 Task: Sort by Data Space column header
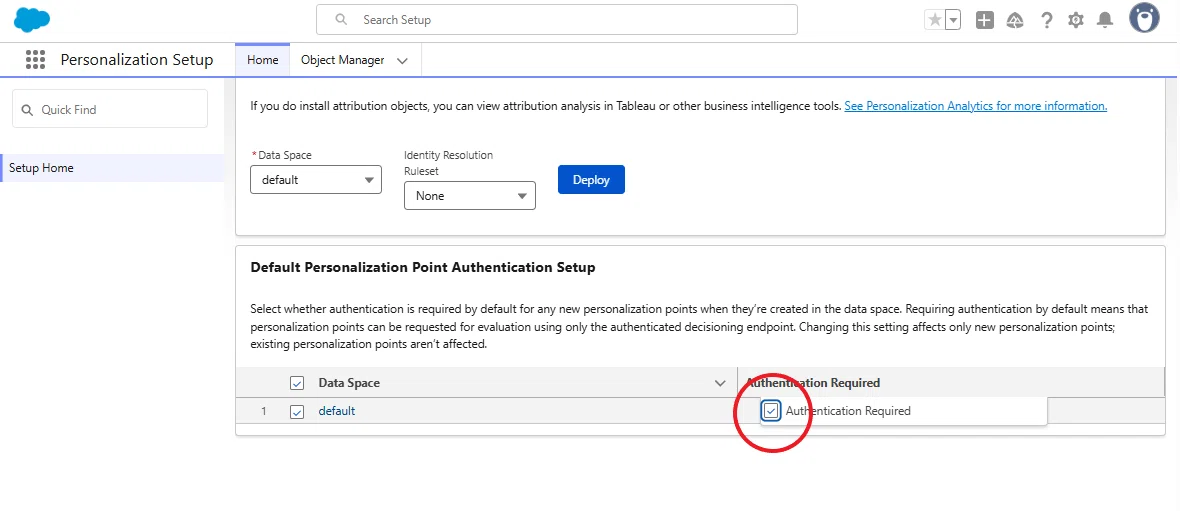(349, 383)
